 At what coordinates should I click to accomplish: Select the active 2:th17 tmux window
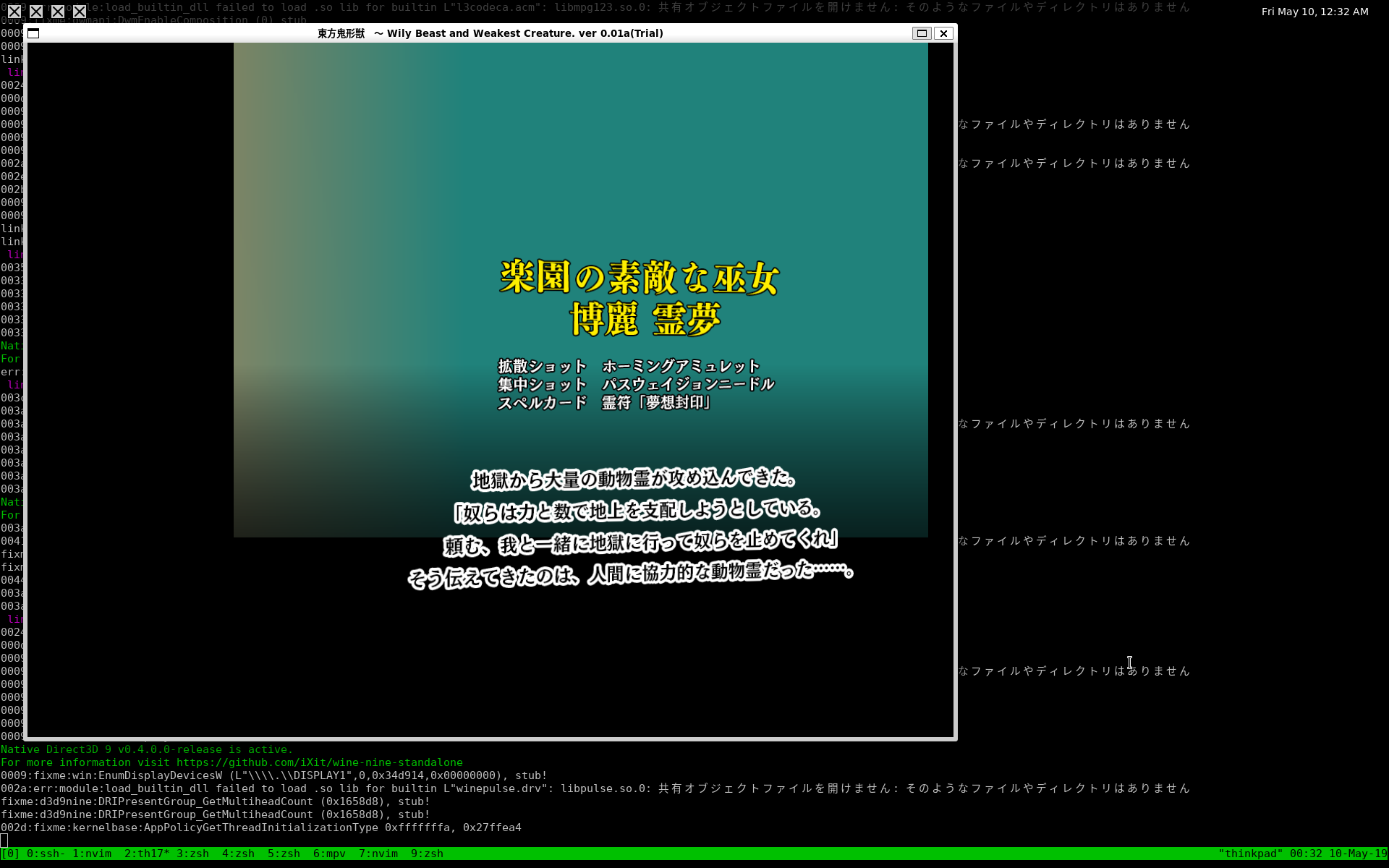(146, 854)
